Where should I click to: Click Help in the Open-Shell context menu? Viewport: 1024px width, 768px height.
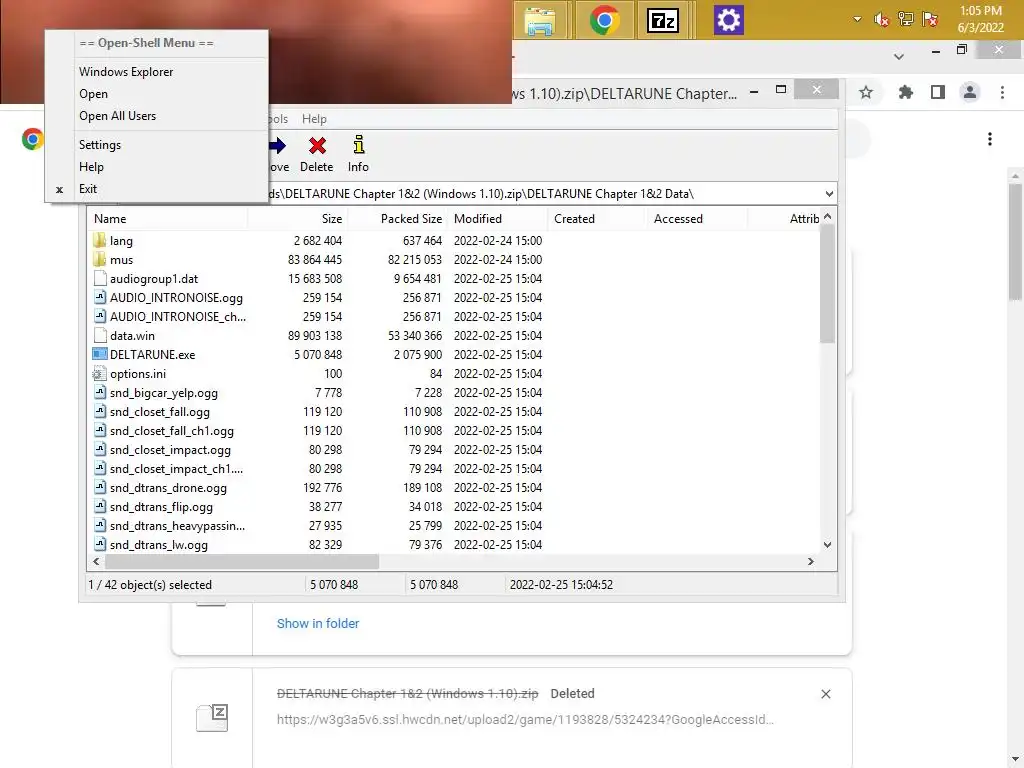tap(91, 167)
